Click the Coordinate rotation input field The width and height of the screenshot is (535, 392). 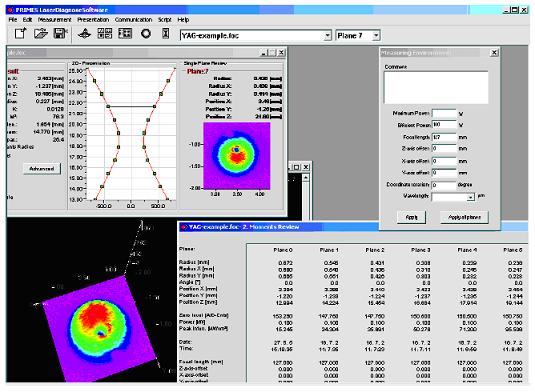tap(444, 185)
